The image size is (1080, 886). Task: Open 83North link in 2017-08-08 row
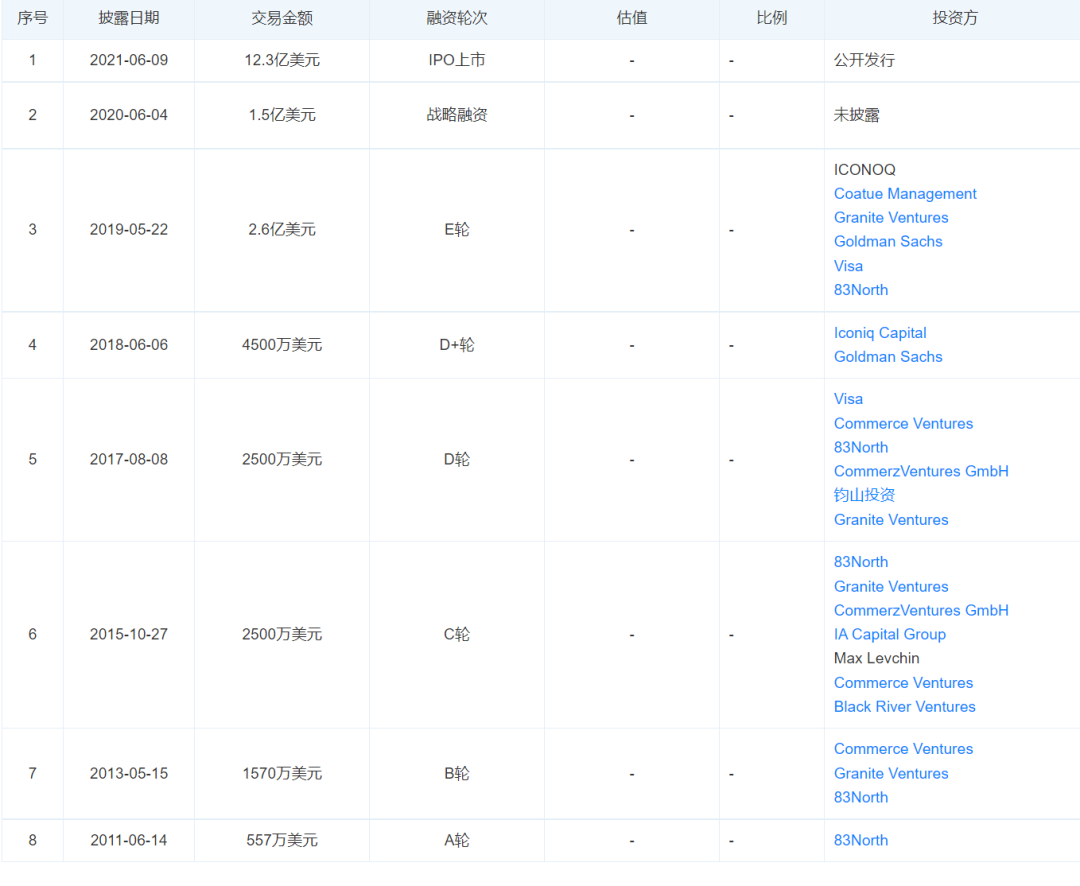click(860, 447)
